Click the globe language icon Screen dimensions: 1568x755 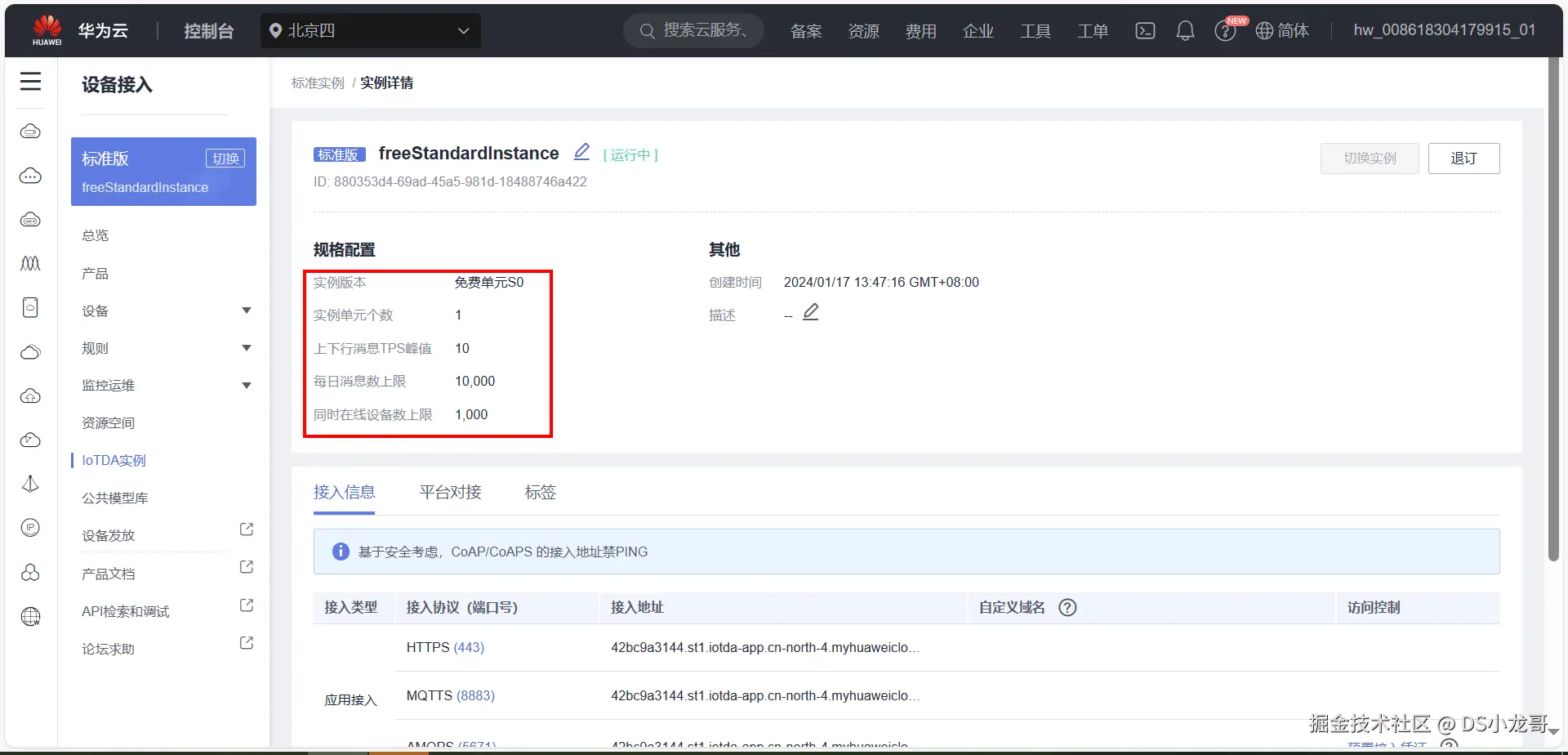pyautogui.click(x=1264, y=31)
